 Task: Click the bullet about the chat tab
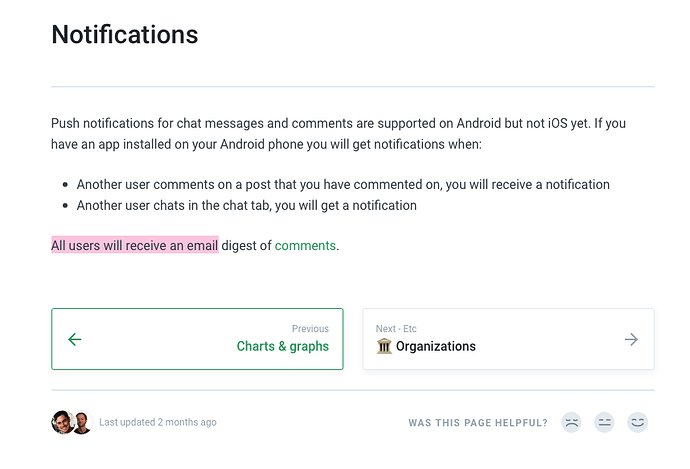point(246,205)
